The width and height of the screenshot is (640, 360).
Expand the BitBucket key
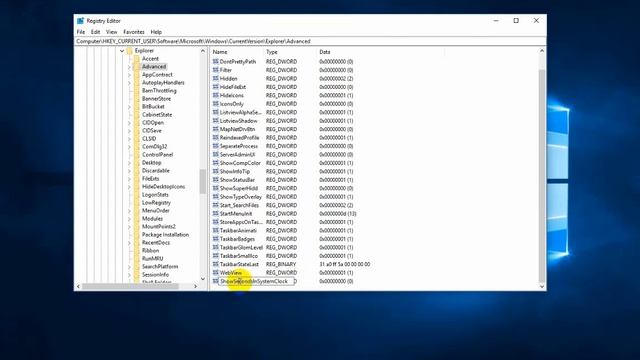129,107
